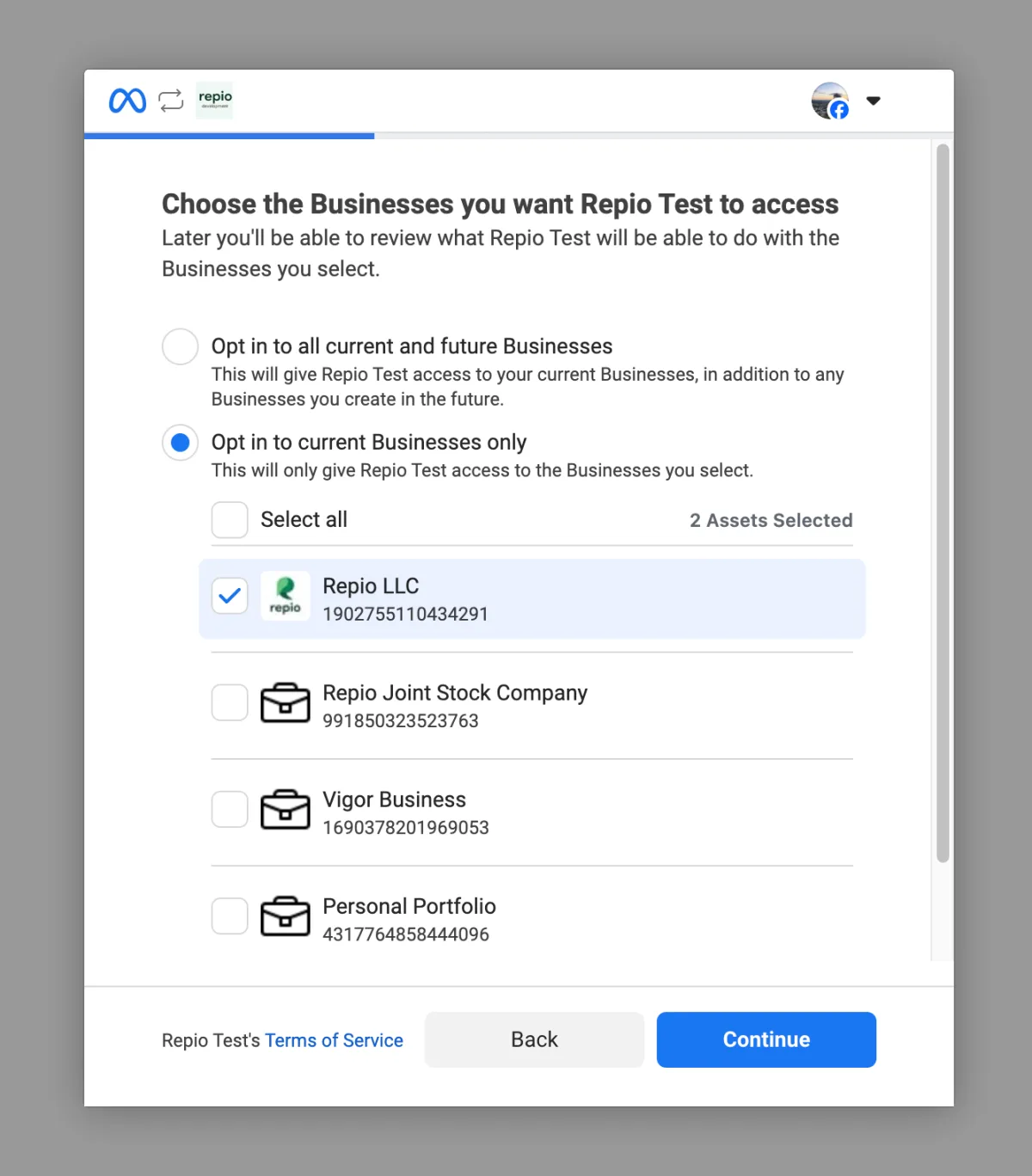Select Opt in to current Businesses only
1032x1176 pixels.
(x=181, y=443)
